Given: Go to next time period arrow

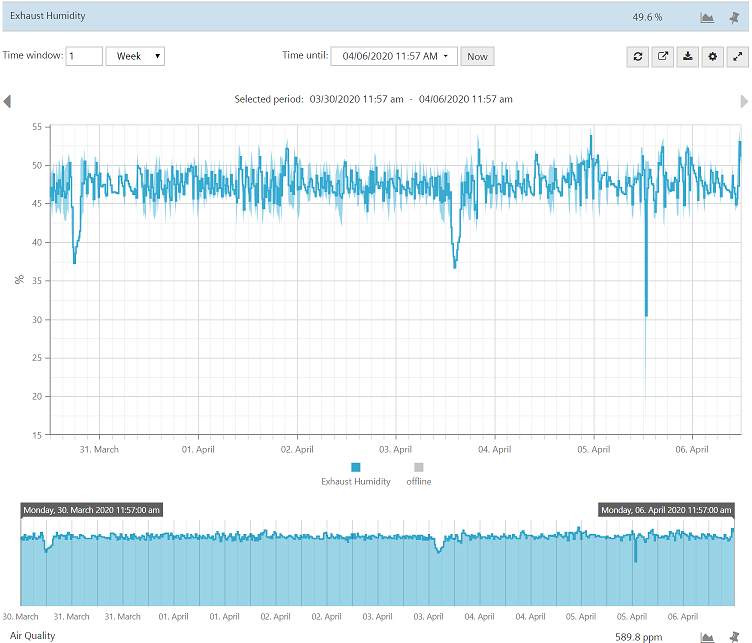Looking at the screenshot, I should coord(743,101).
